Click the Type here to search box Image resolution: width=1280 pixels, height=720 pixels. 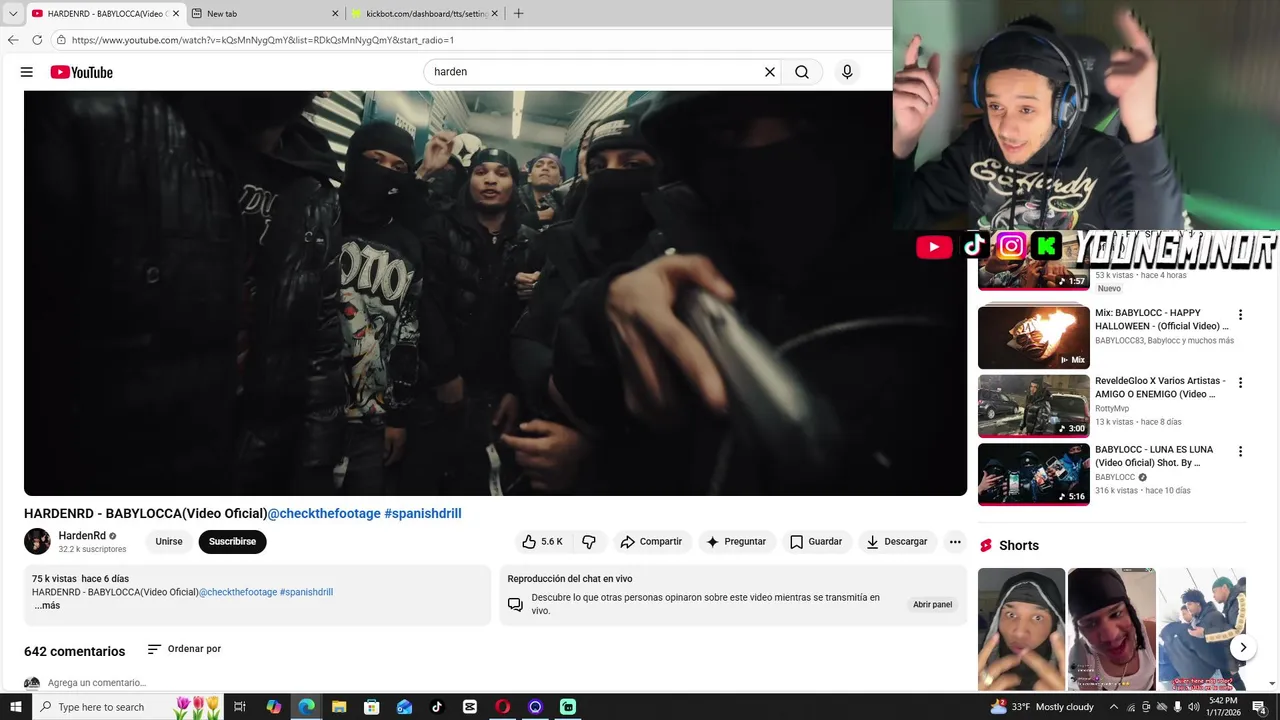click(130, 707)
